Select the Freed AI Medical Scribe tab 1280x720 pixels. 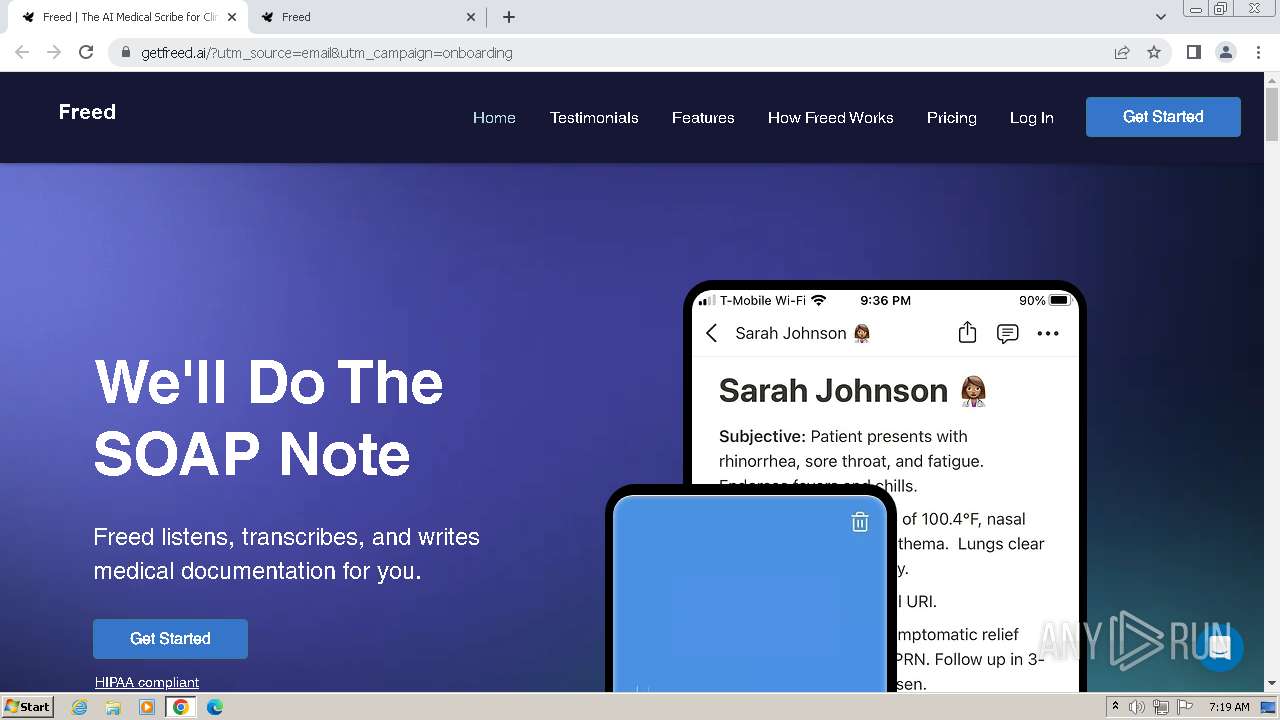[129, 17]
